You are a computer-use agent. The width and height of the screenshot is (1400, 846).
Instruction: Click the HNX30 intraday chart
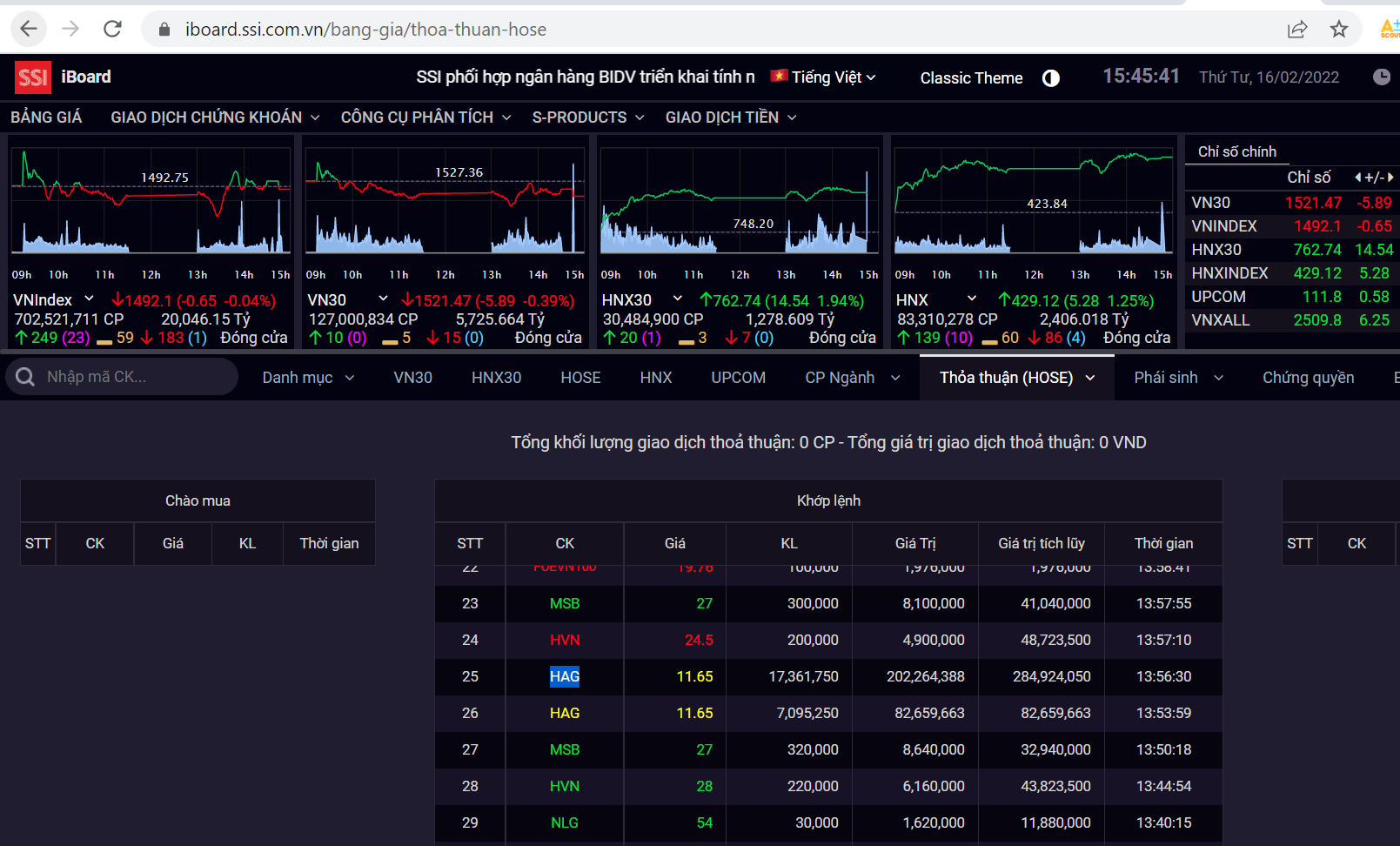coord(740,201)
